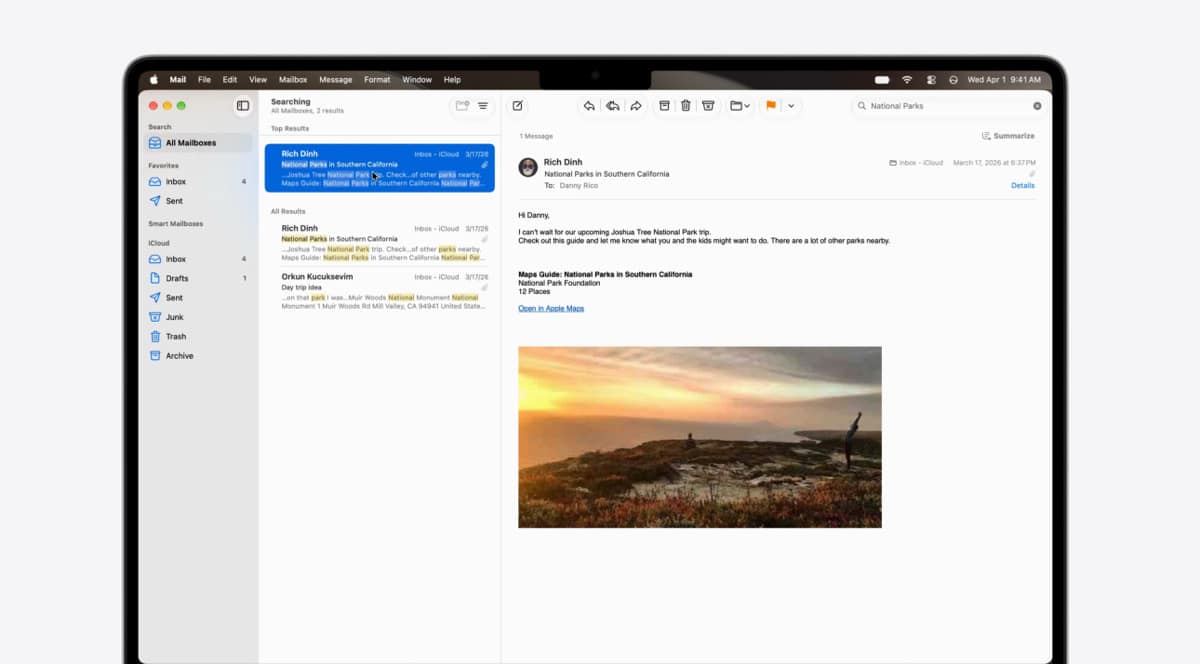Expand the flag color dropdown arrow
The image size is (1200, 664).
click(x=791, y=106)
